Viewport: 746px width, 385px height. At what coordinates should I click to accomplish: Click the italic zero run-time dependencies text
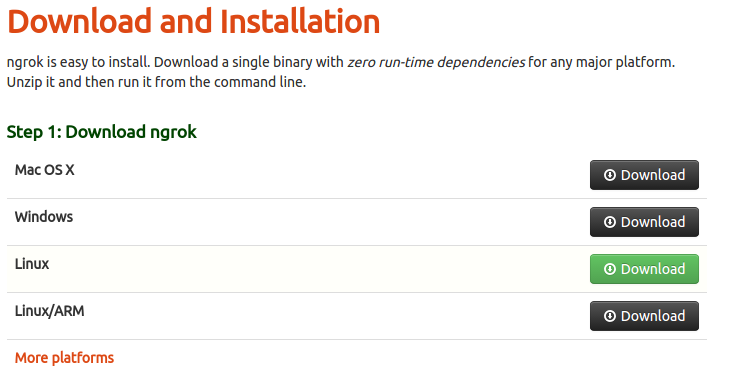[x=436, y=62]
